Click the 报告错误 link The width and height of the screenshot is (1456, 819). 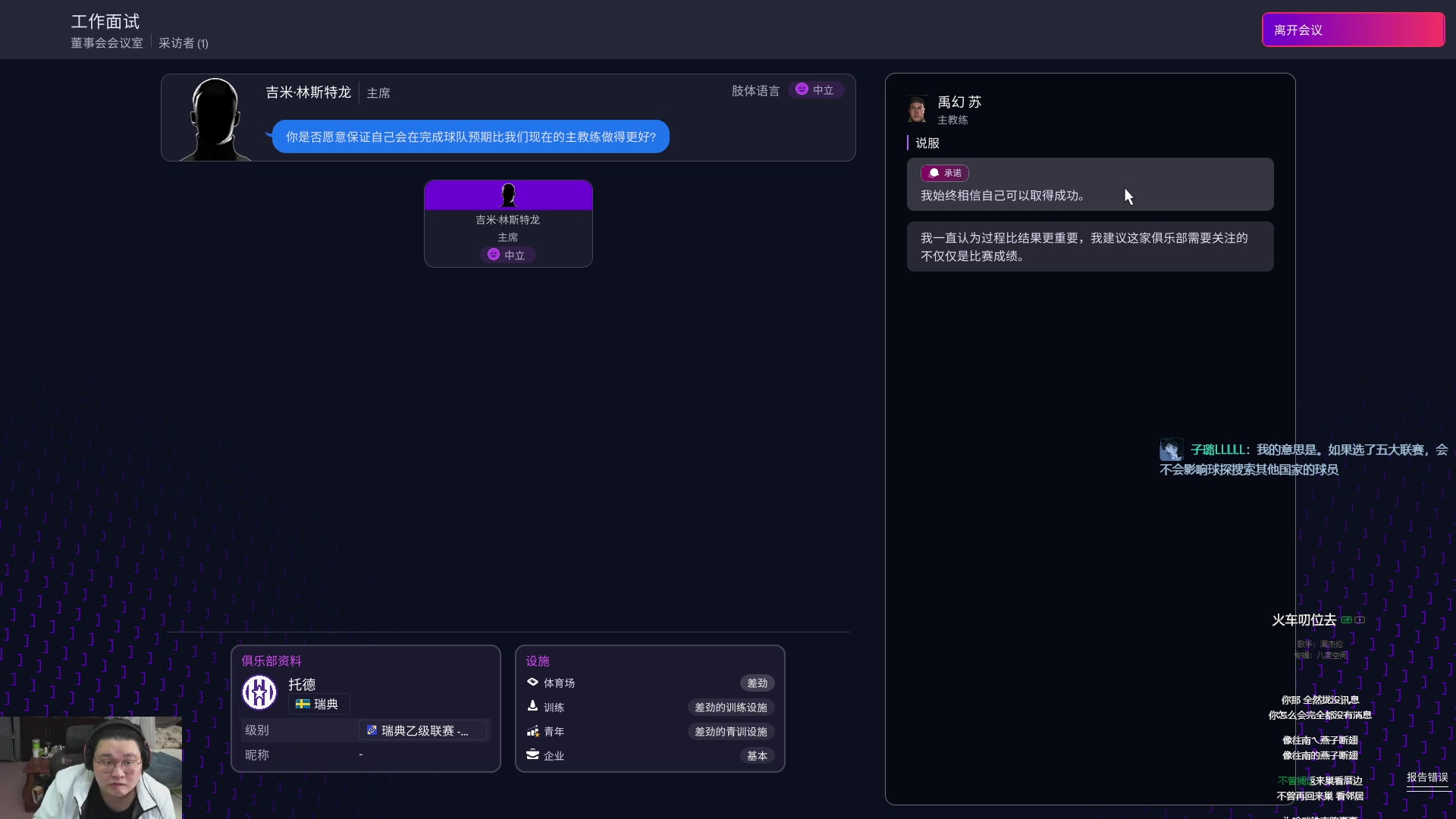(x=1427, y=777)
